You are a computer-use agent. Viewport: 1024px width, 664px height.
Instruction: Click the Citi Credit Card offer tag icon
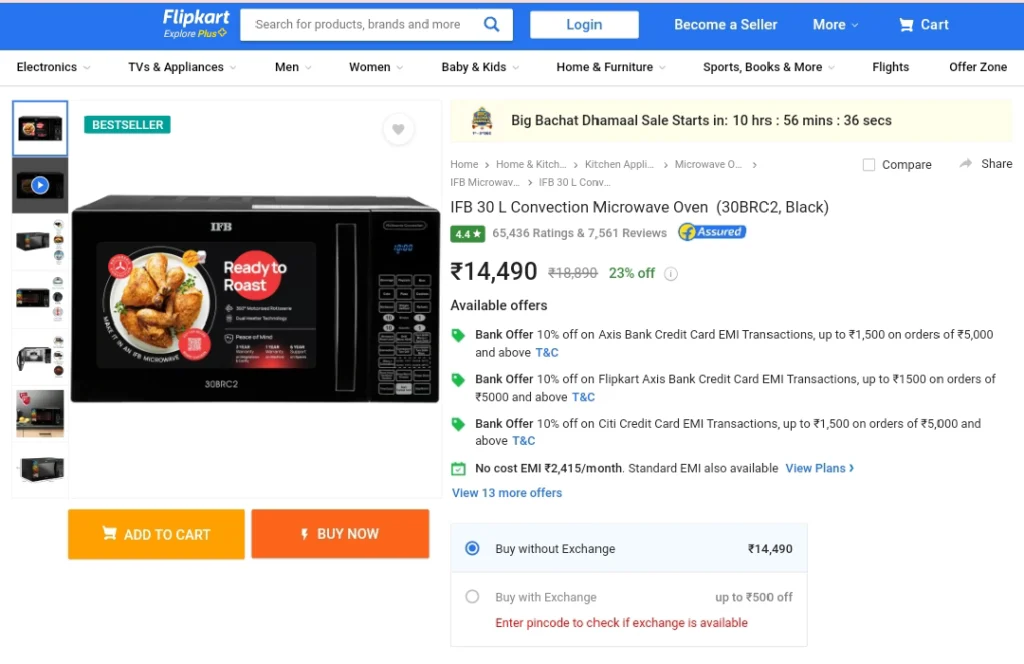(458, 424)
